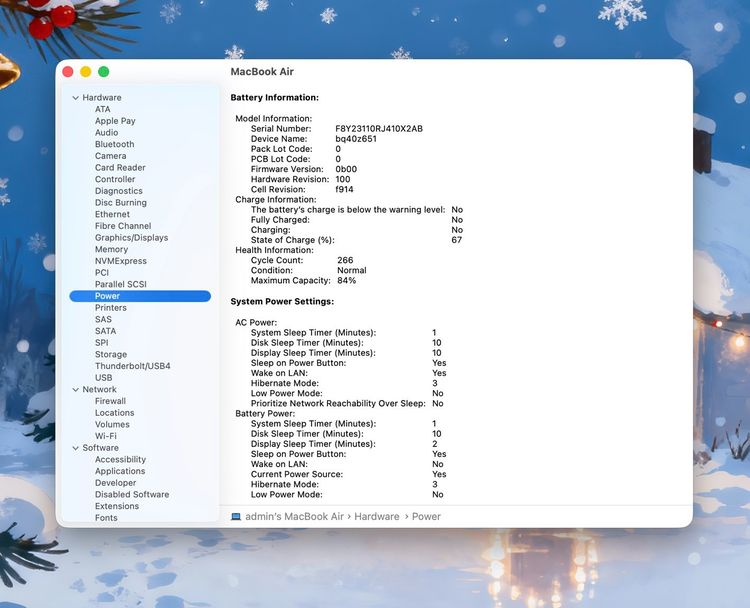This screenshot has width=750, height=608.
Task: Select SPI in the sidebar
Action: coord(101,343)
